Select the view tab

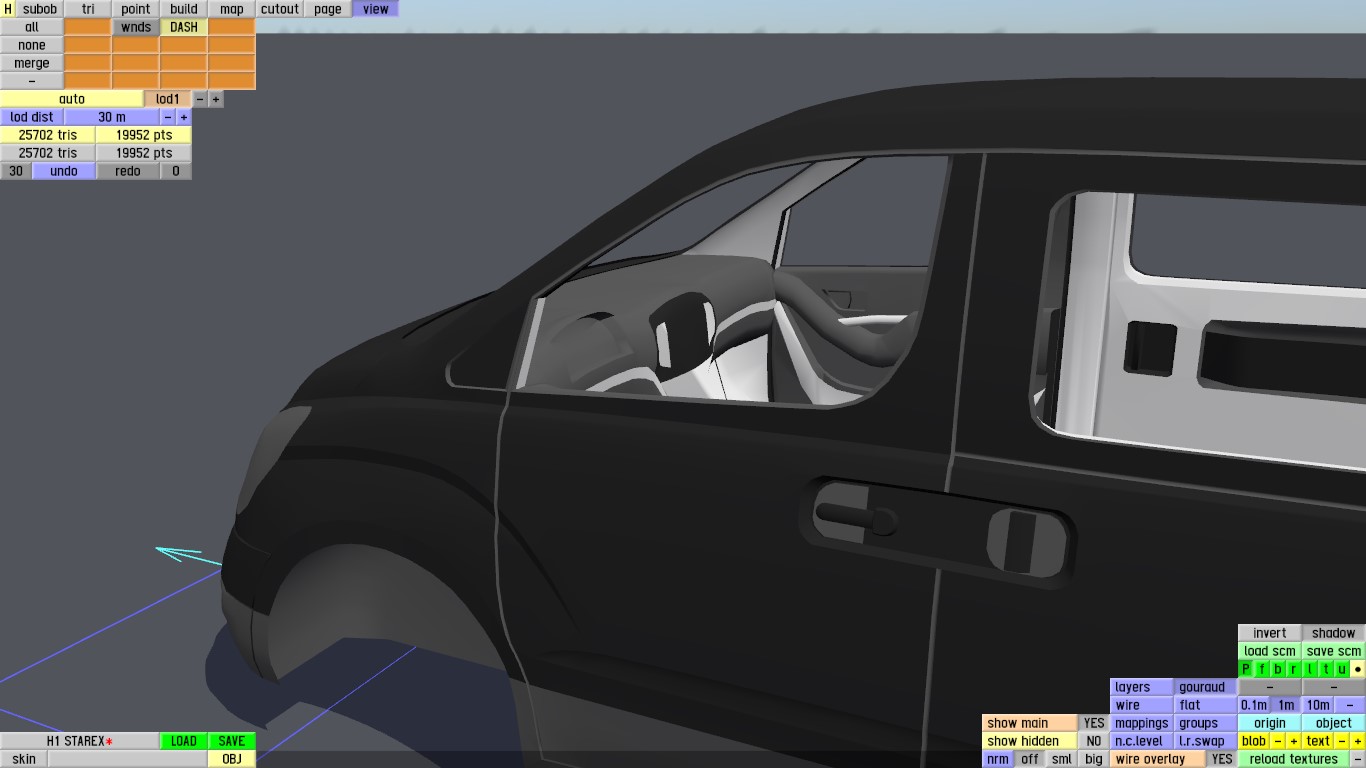(376, 9)
